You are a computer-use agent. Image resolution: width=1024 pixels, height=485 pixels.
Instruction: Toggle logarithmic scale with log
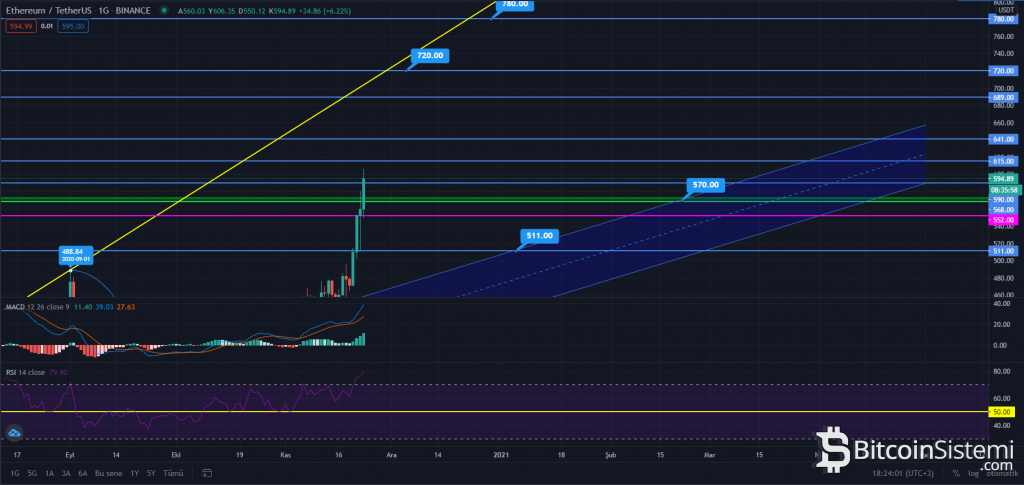[x=975, y=472]
